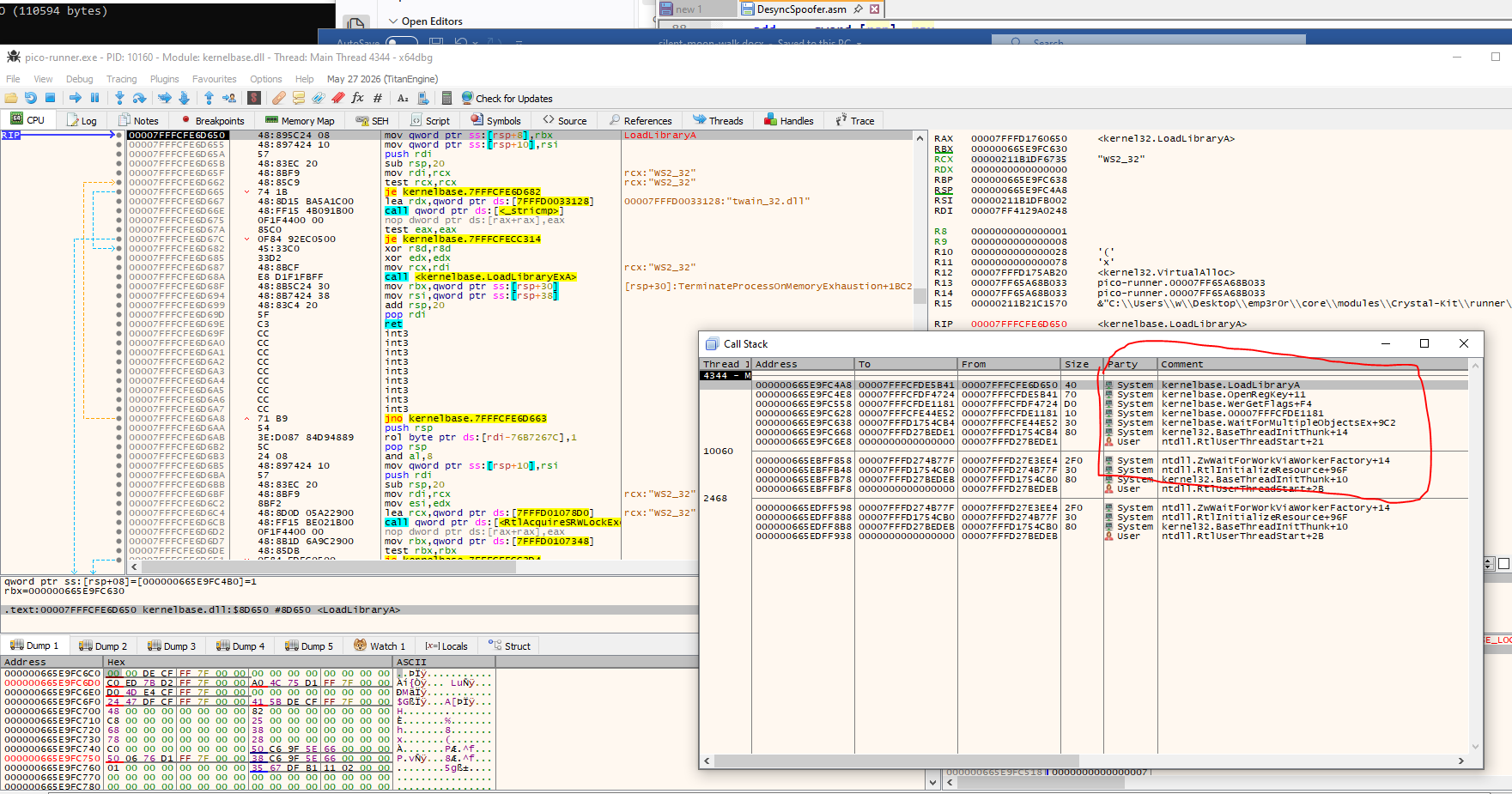
Task: Open the Plugins menu
Action: click(x=164, y=79)
